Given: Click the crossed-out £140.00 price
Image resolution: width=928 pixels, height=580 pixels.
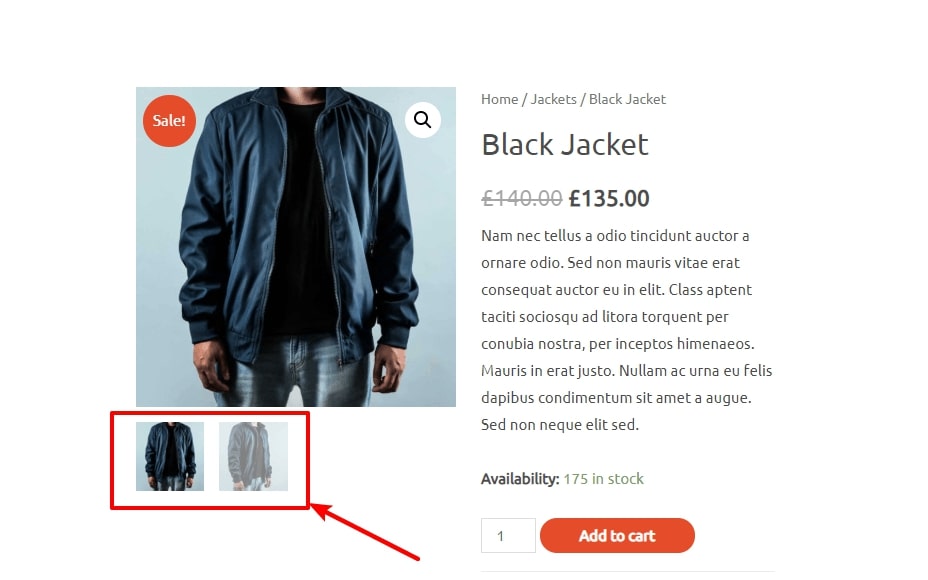Looking at the screenshot, I should pyautogui.click(x=522, y=198).
